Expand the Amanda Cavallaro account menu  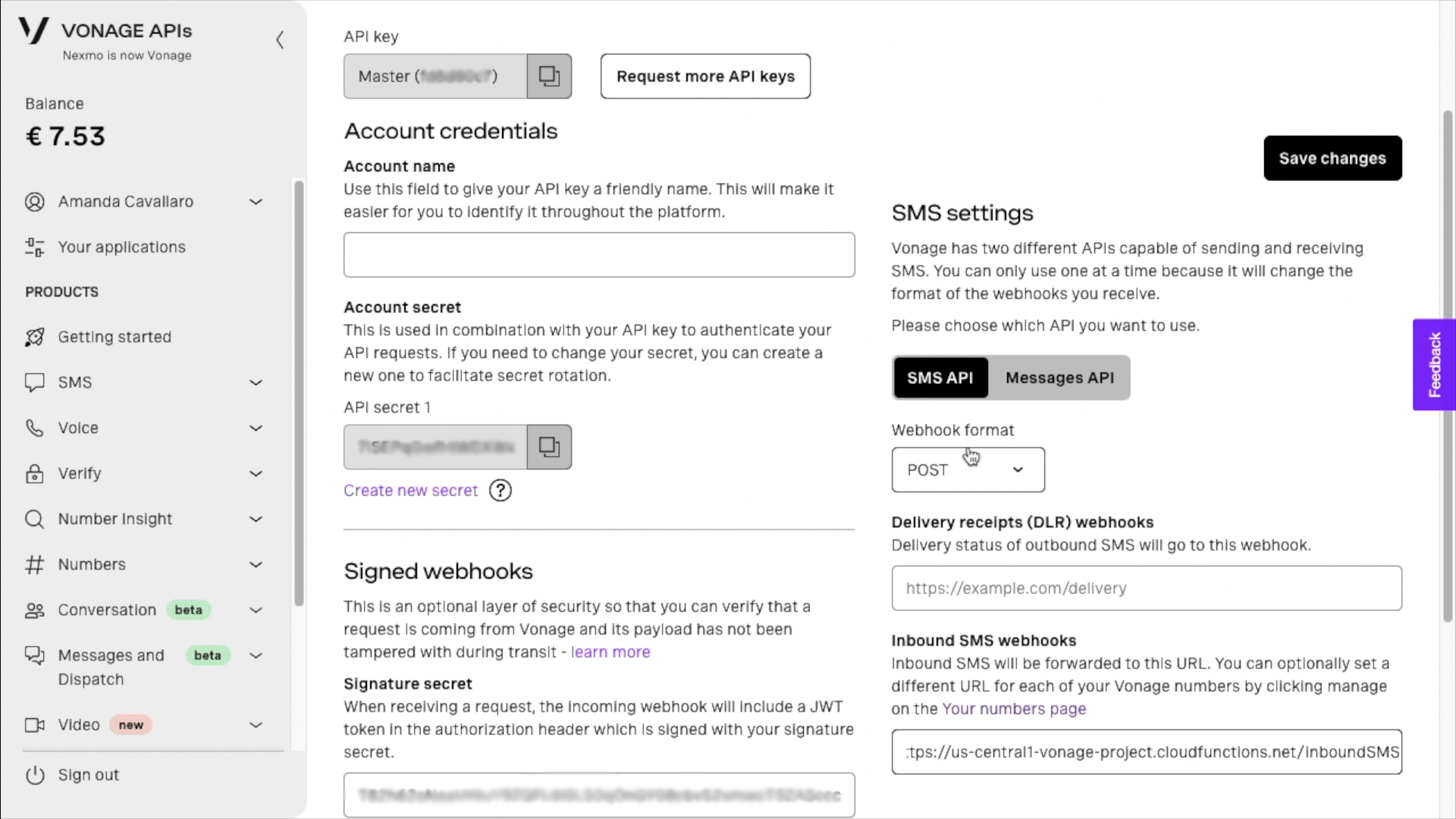coord(256,202)
